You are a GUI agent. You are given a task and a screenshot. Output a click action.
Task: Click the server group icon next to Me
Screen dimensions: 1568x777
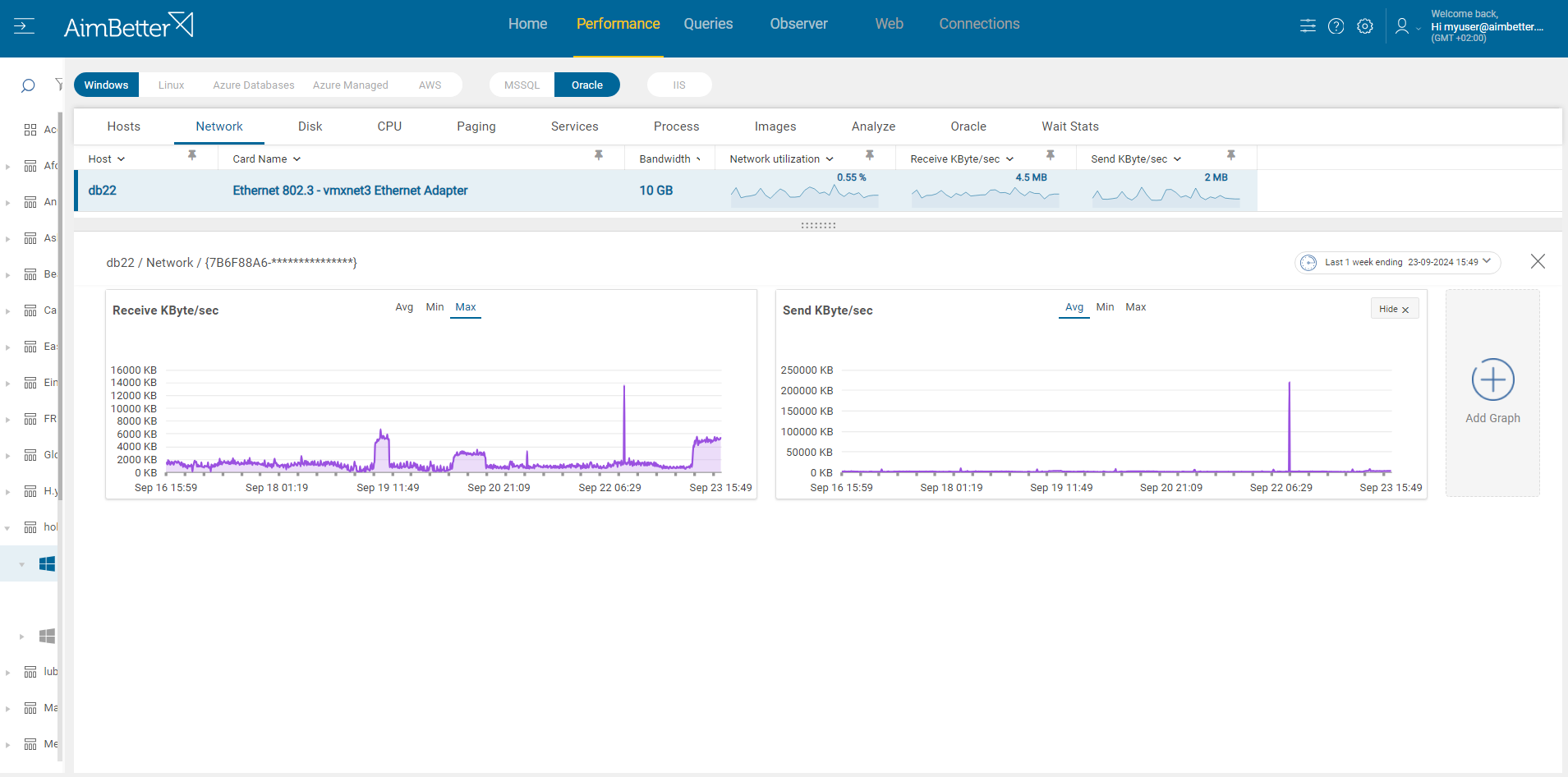30,744
